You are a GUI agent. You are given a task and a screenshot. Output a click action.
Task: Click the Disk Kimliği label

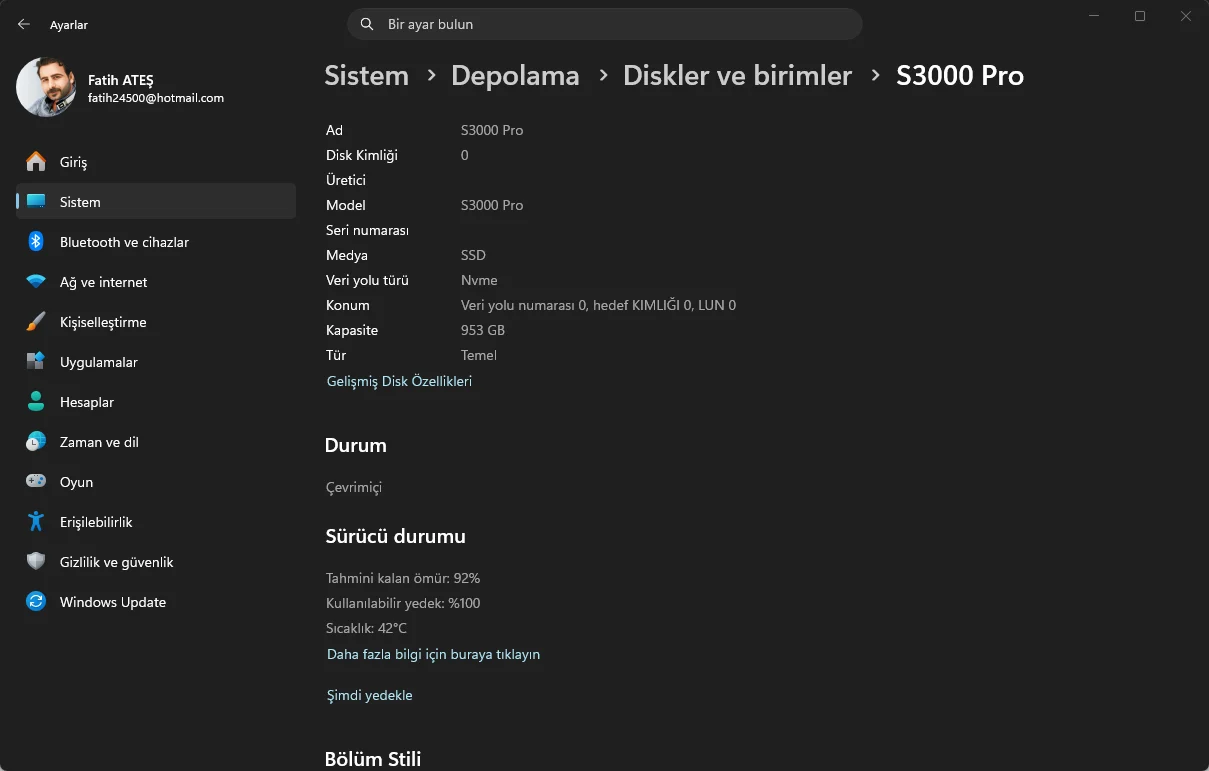362,155
